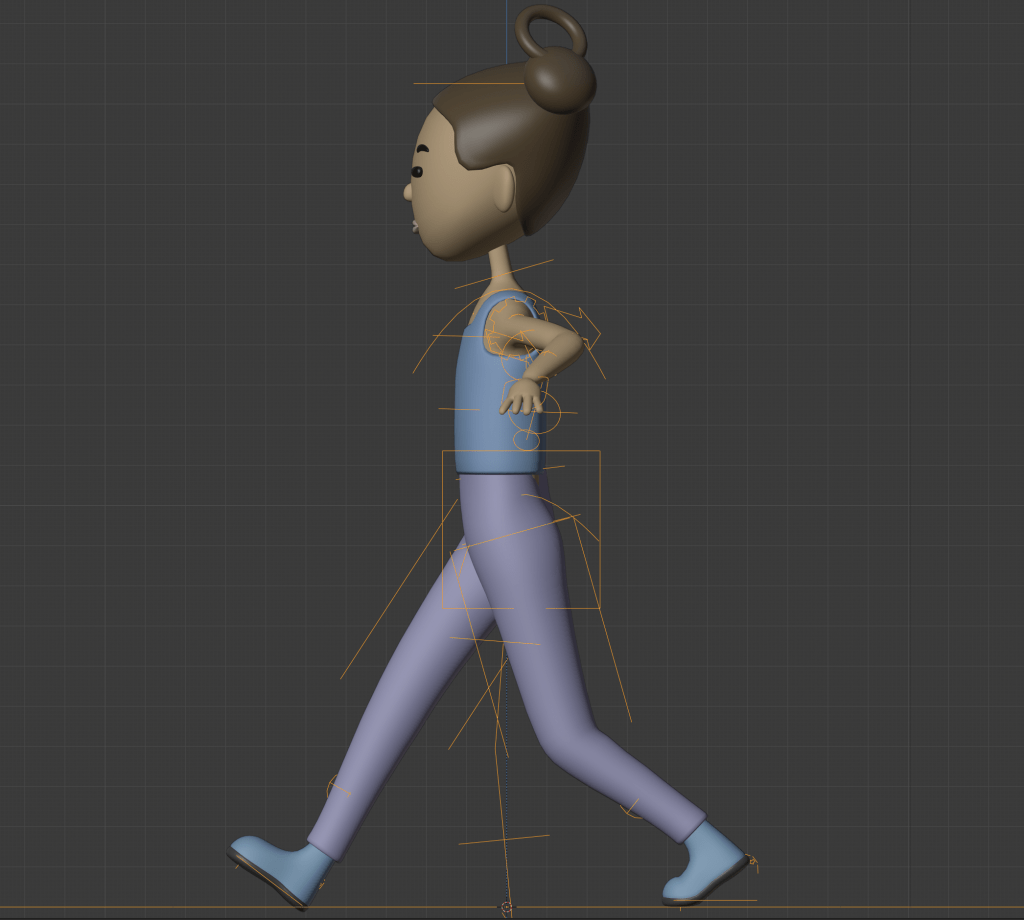Click the character's hair bun
1024x920 pixels.
tap(560, 80)
